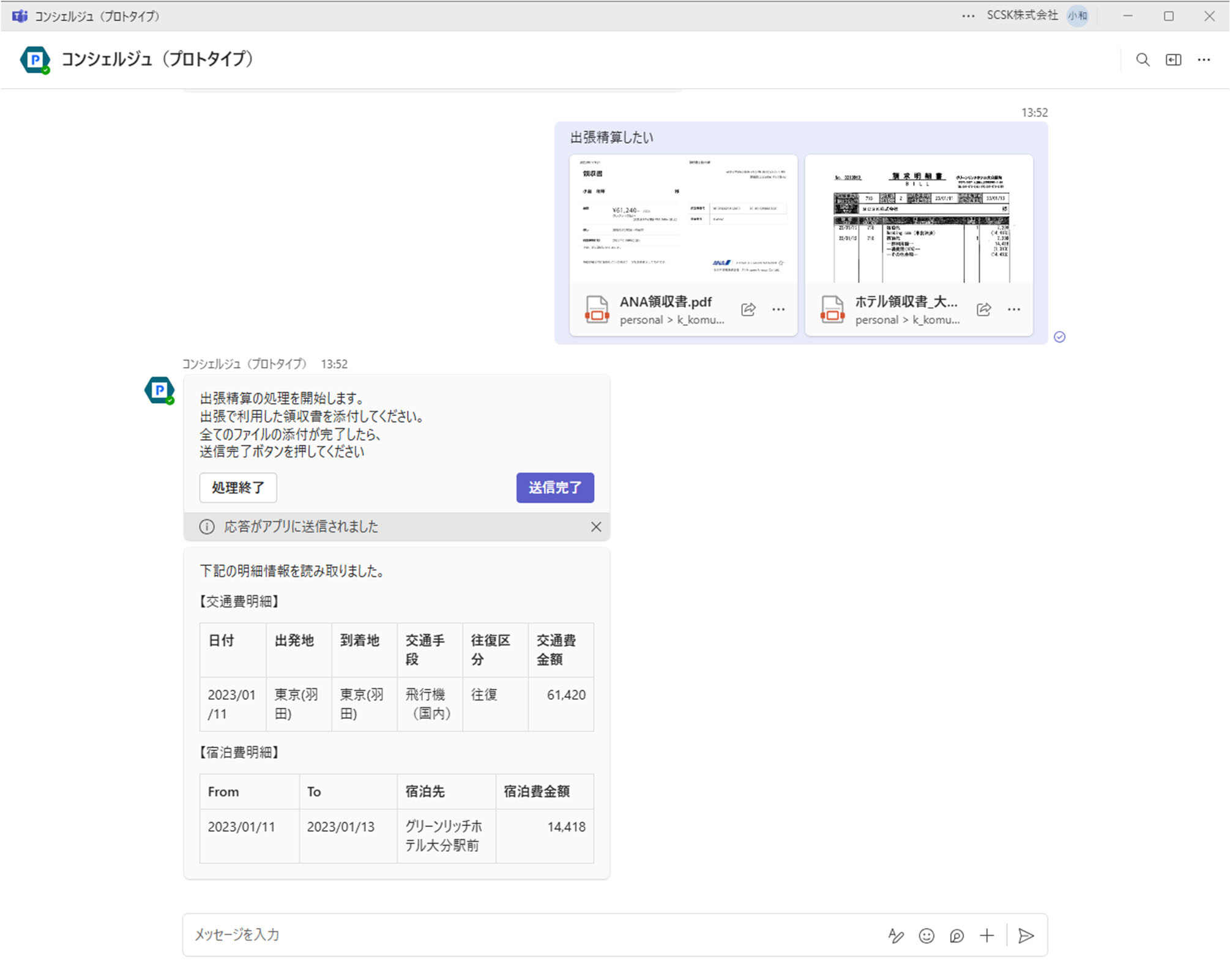1230x980 pixels.
Task: Open the title bar ellipsis menu
Action: 967,17
